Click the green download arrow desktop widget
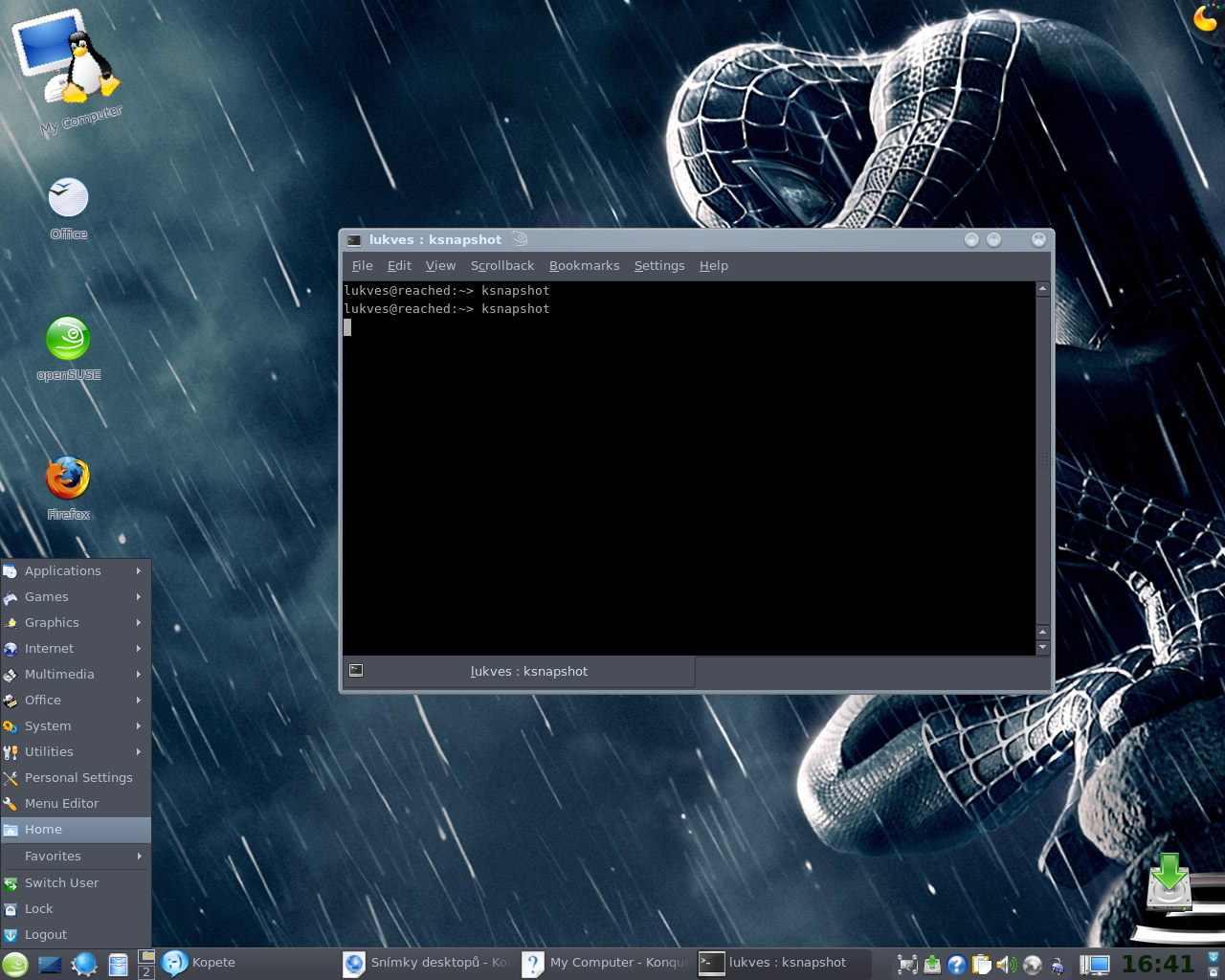The image size is (1225, 980). pyautogui.click(x=1169, y=881)
